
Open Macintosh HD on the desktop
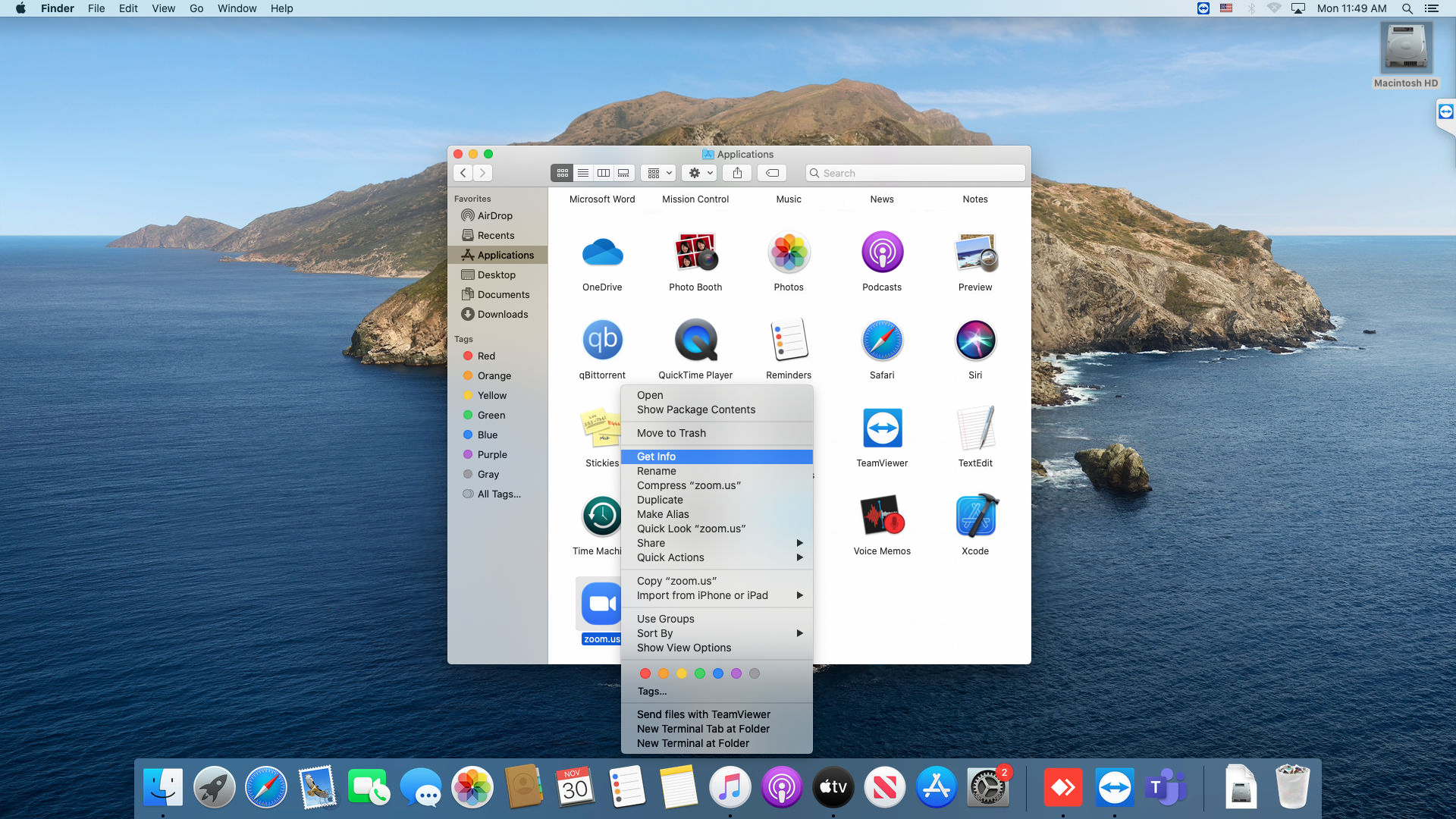coord(1406,55)
